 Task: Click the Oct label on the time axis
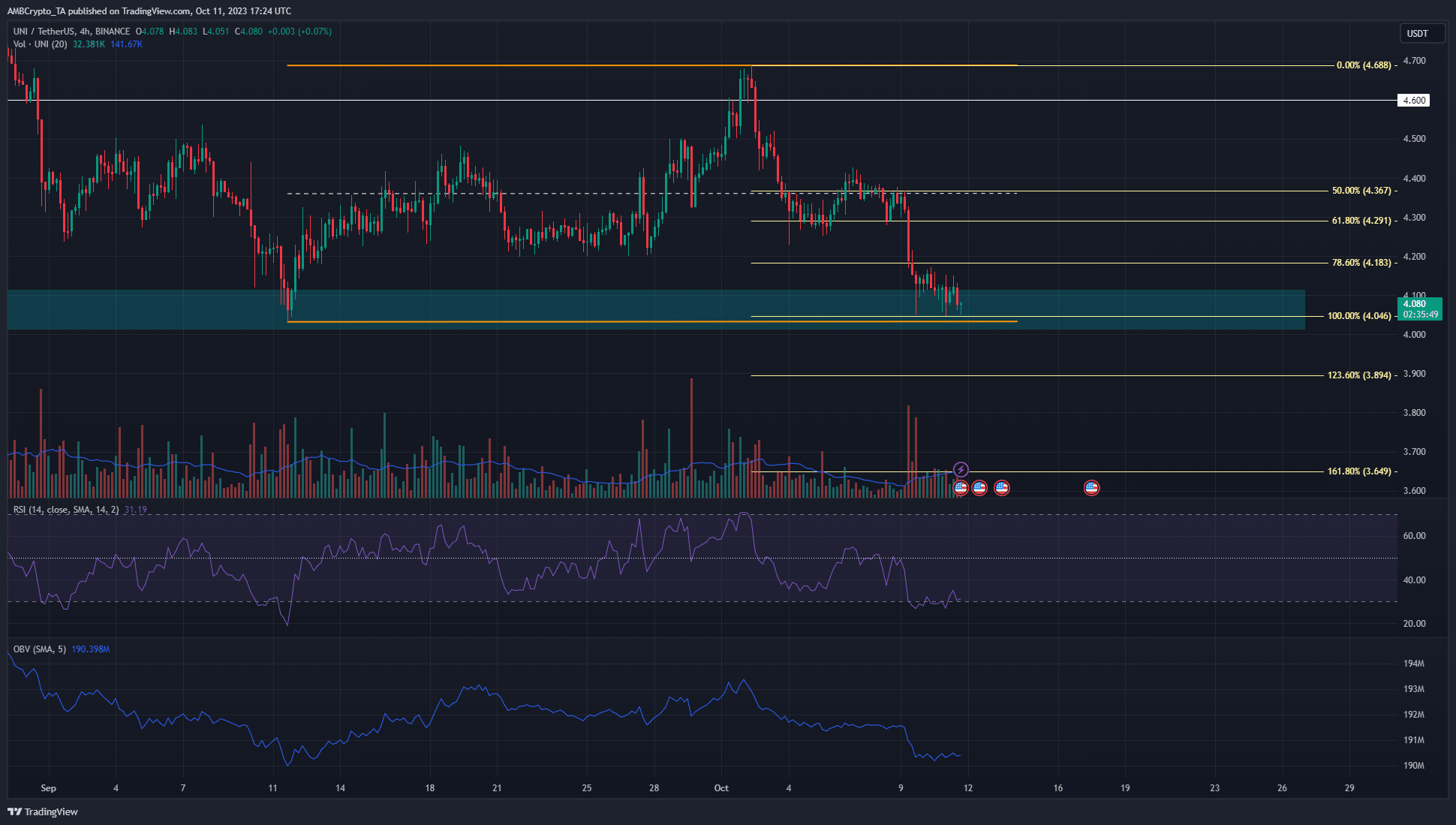click(x=721, y=788)
